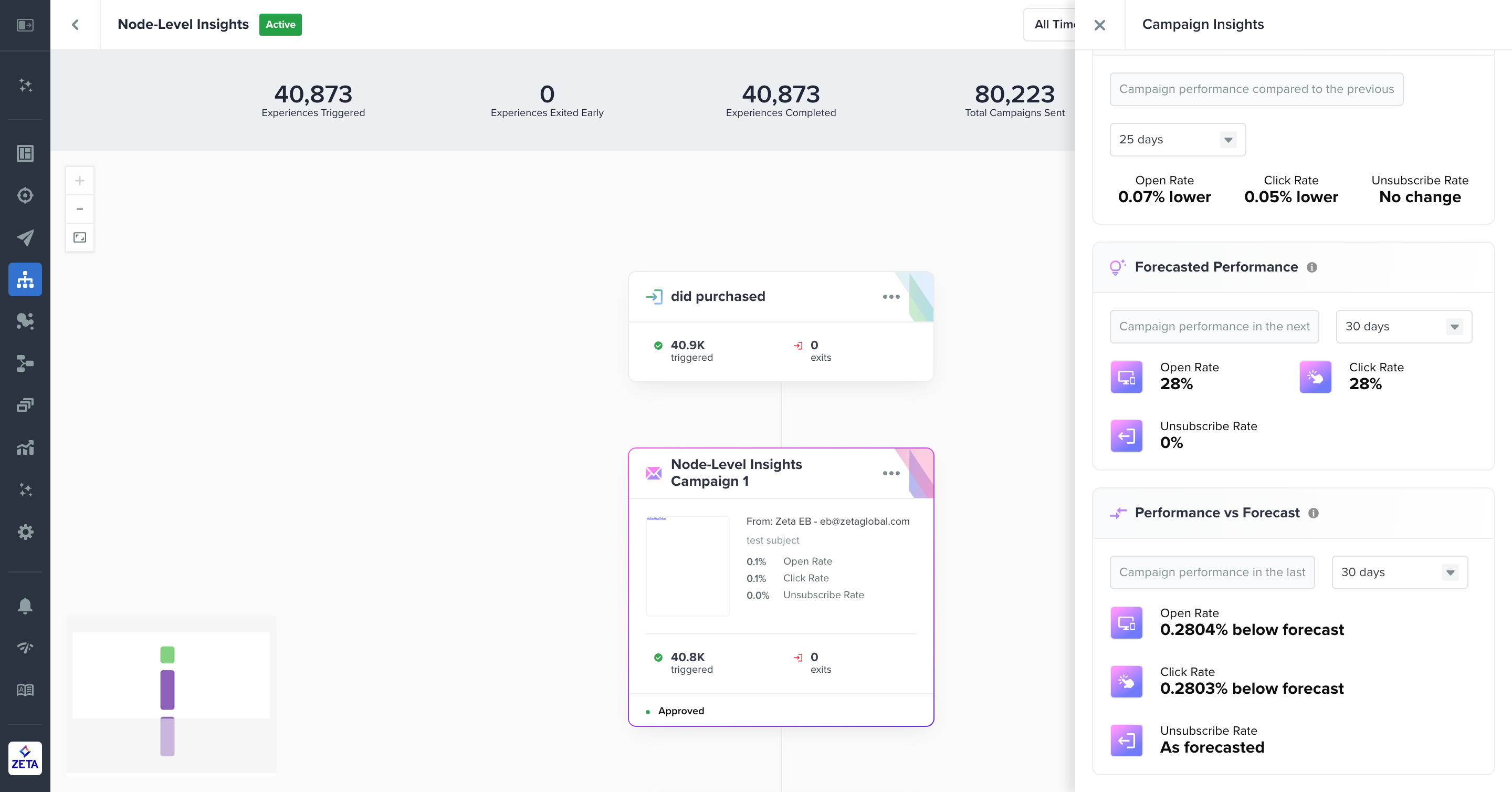Click Forecasted Performance info icon
The image size is (1512, 792).
1312,268
